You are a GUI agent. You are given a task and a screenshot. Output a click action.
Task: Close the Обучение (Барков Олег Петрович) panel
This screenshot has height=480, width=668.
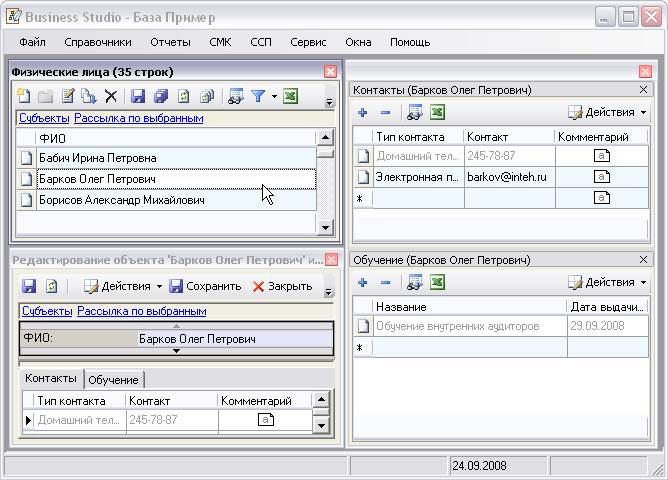pyautogui.click(x=643, y=259)
